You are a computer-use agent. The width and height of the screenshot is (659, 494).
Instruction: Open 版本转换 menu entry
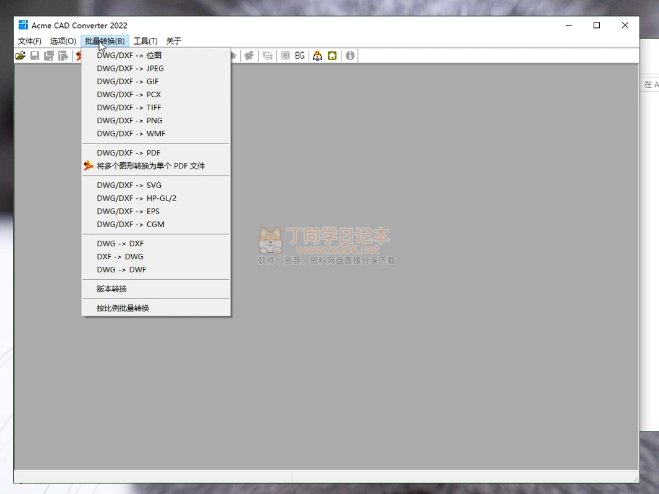(156, 289)
